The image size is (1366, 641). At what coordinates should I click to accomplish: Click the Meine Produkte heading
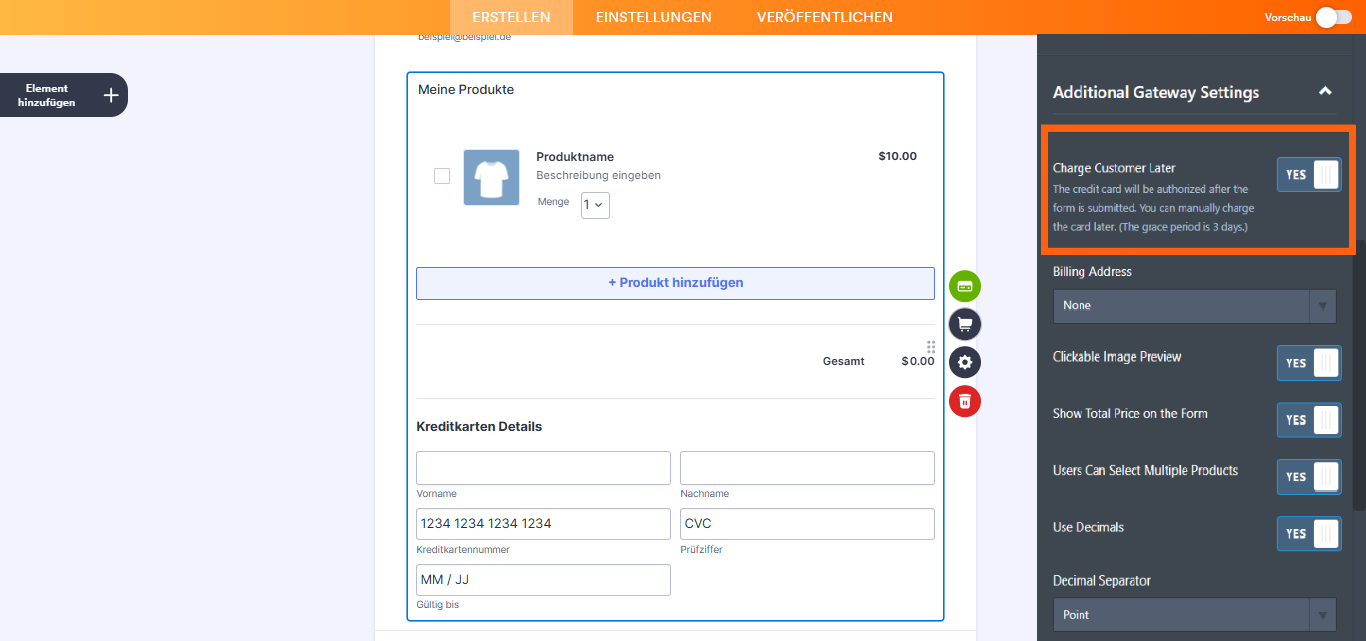click(466, 90)
